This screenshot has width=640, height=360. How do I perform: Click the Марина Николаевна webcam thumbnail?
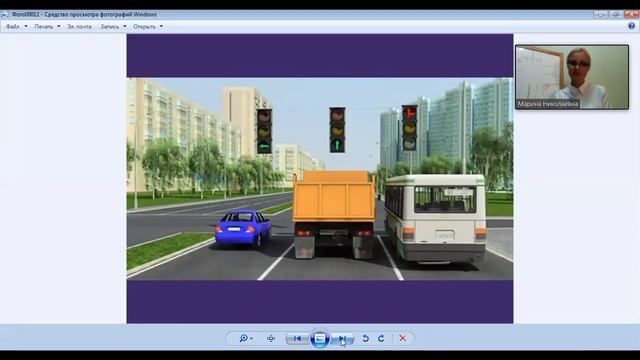coord(572,77)
